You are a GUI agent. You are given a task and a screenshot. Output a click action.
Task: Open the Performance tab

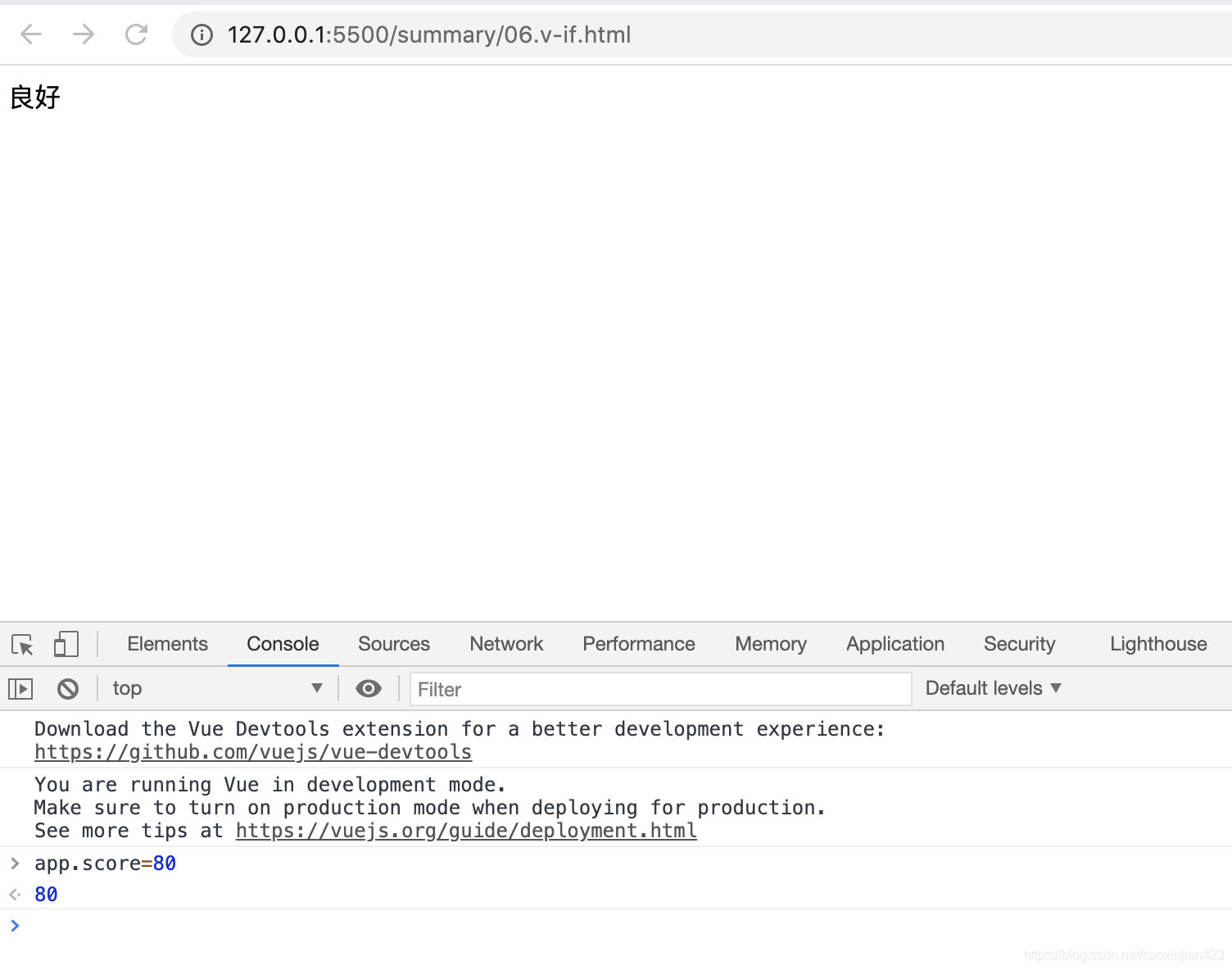click(x=639, y=644)
